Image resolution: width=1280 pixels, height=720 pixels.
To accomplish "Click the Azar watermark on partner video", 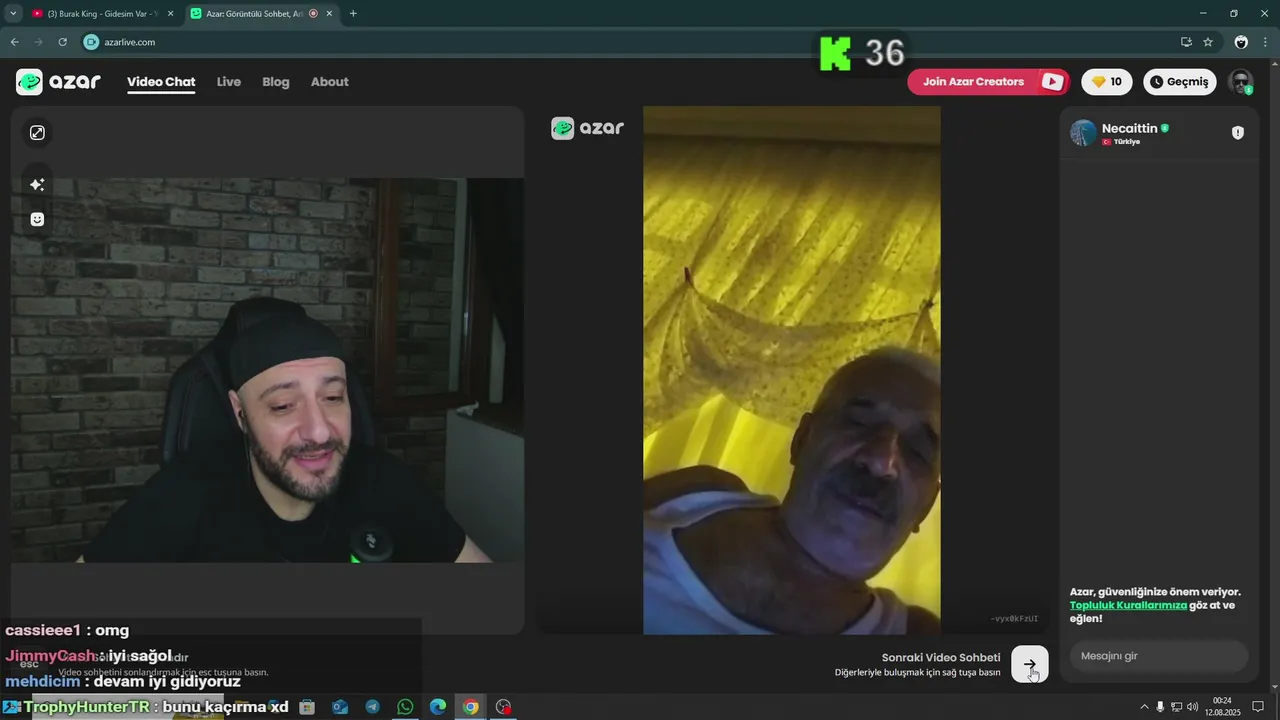I will point(587,128).
